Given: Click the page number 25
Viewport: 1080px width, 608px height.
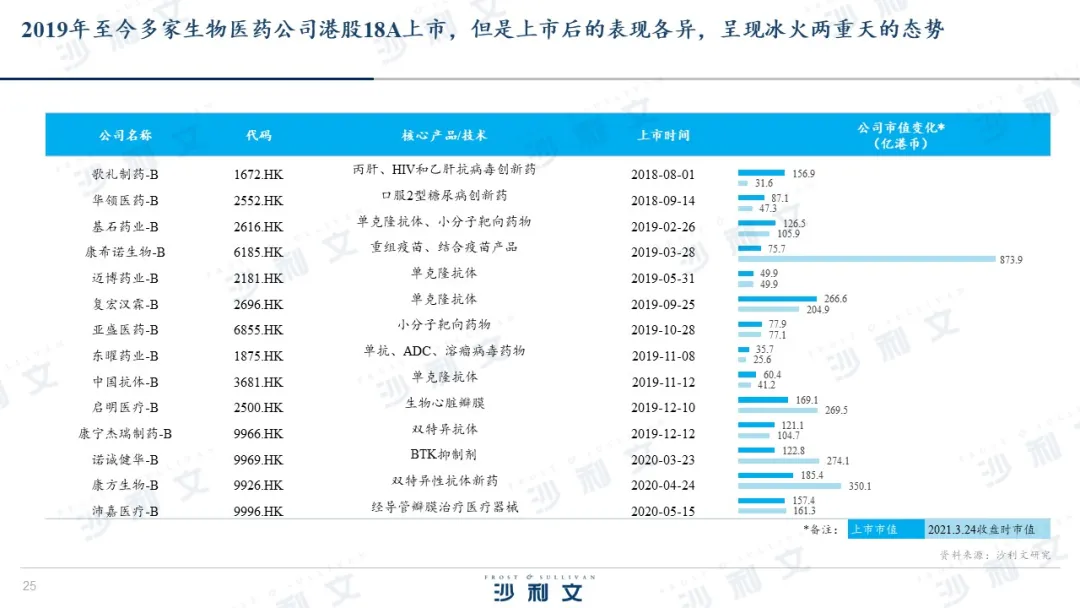Looking at the screenshot, I should 29,586.
